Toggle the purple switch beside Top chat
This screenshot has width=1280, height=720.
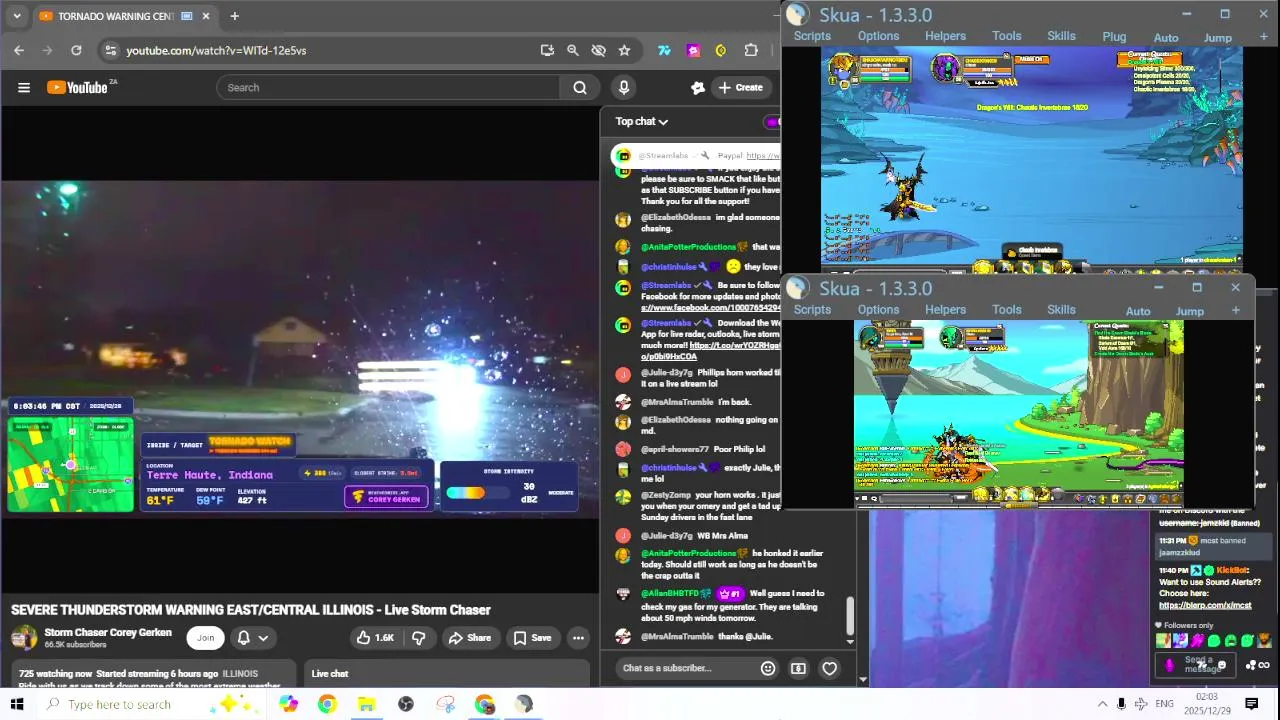pyautogui.click(x=772, y=122)
